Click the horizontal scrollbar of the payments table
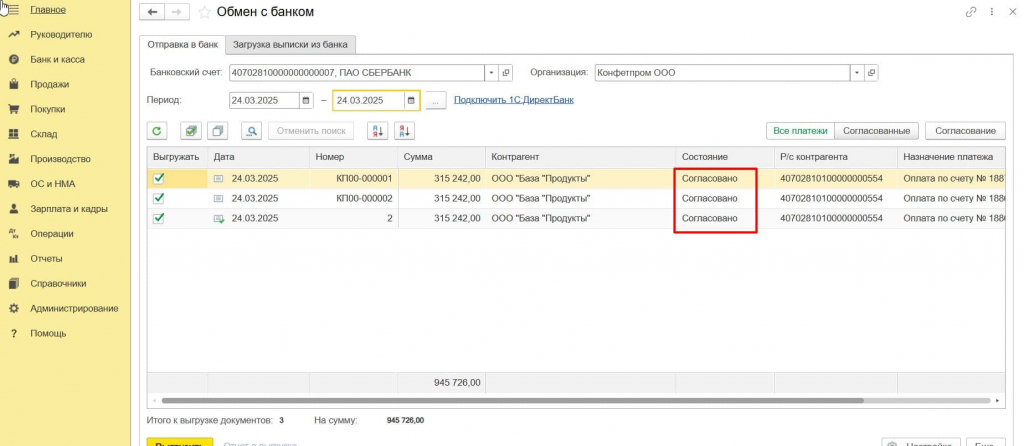 coord(513,400)
